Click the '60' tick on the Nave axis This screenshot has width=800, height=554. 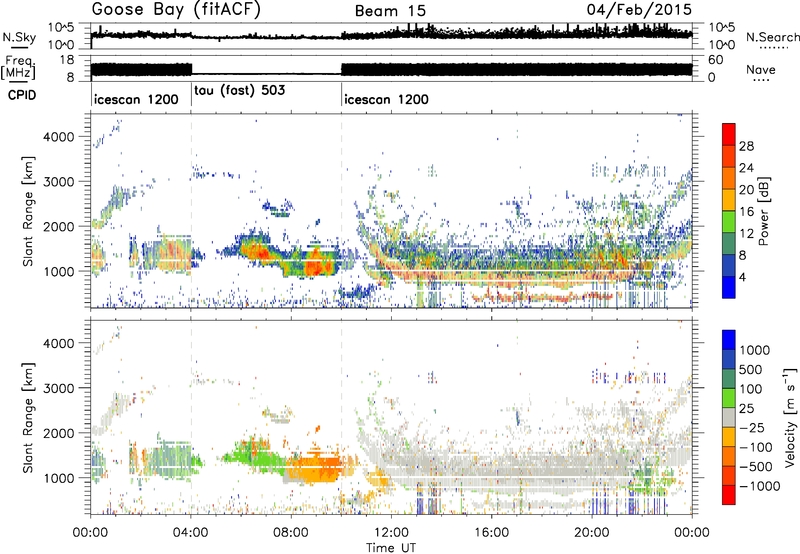tap(715, 60)
